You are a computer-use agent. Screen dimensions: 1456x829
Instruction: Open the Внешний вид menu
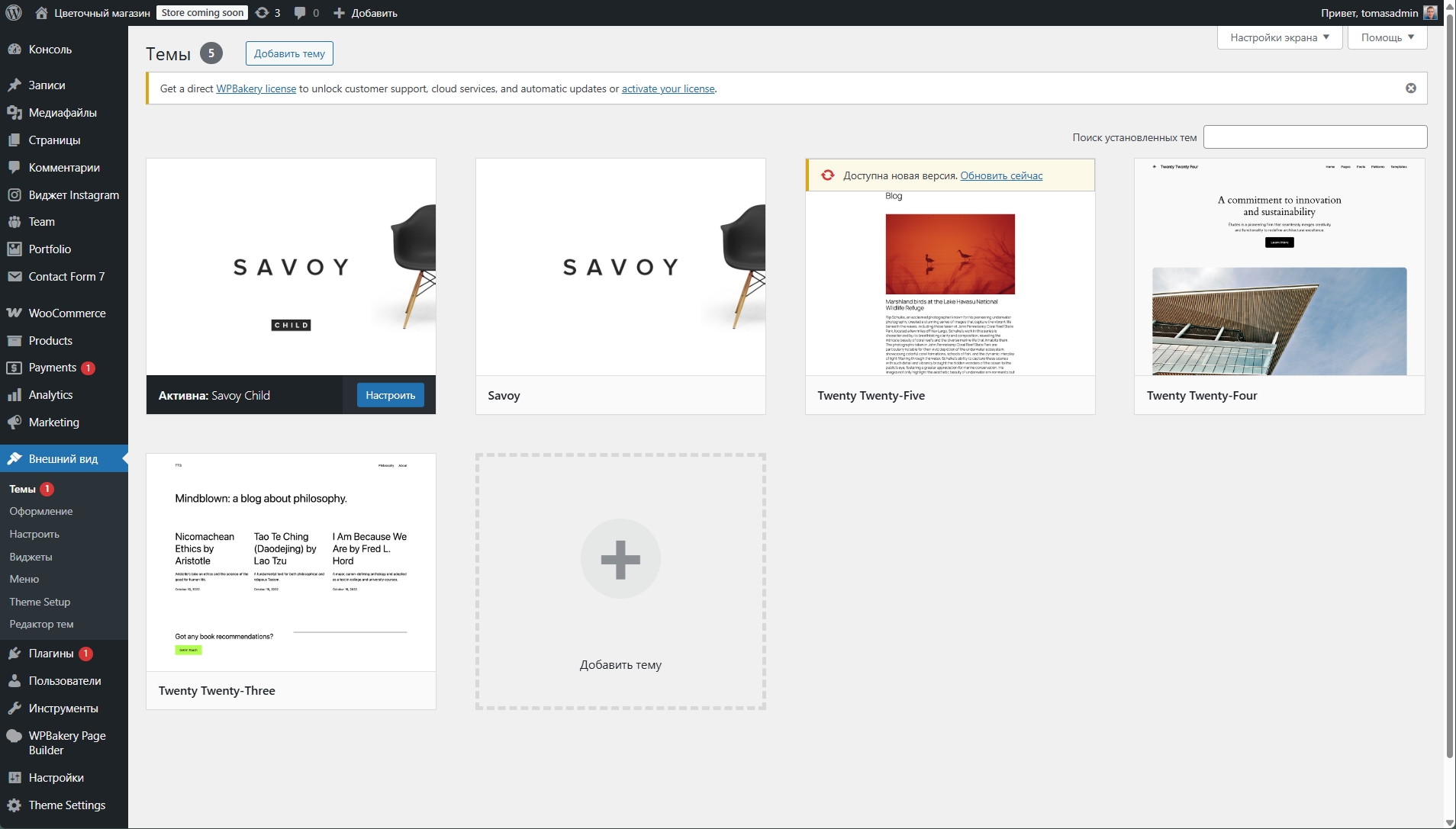coord(64,459)
